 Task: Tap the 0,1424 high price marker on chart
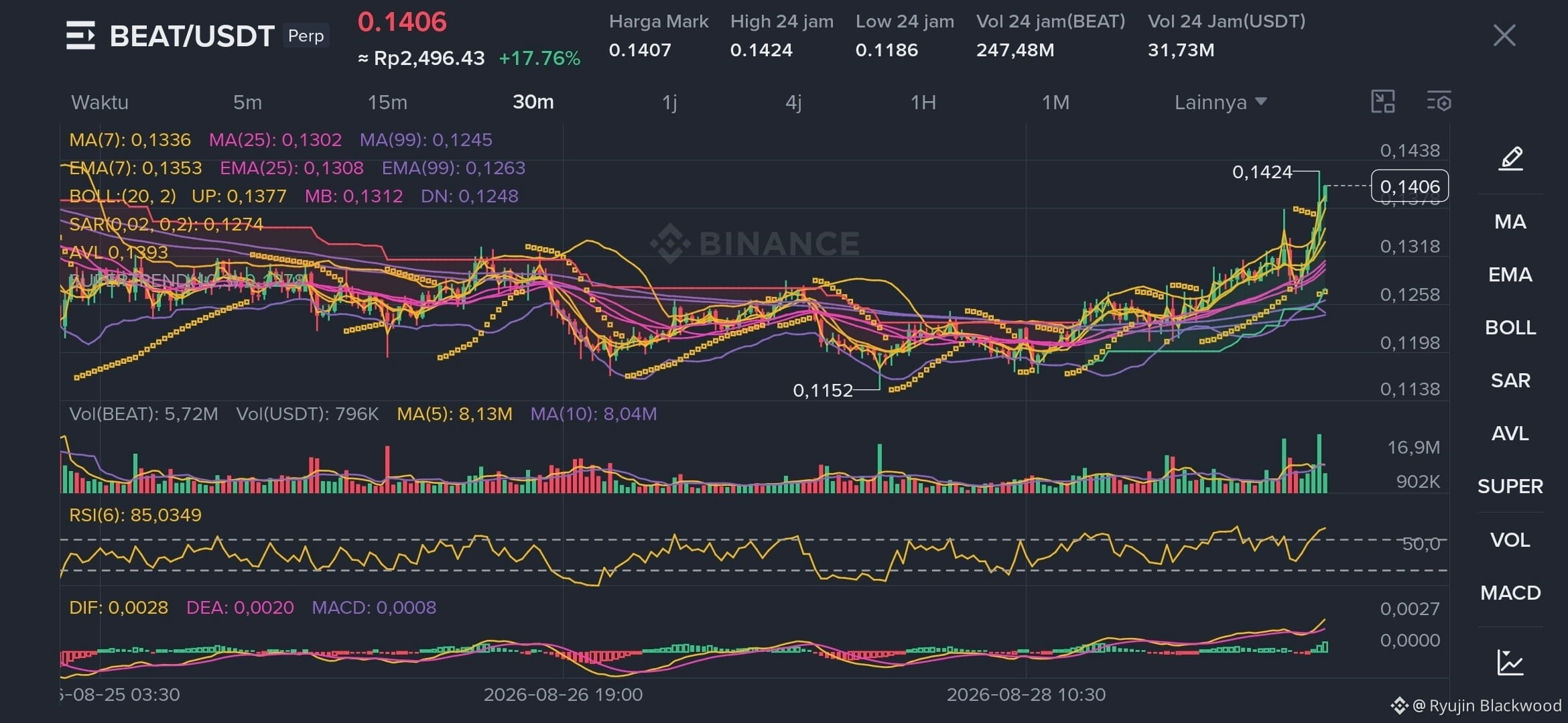click(1262, 172)
